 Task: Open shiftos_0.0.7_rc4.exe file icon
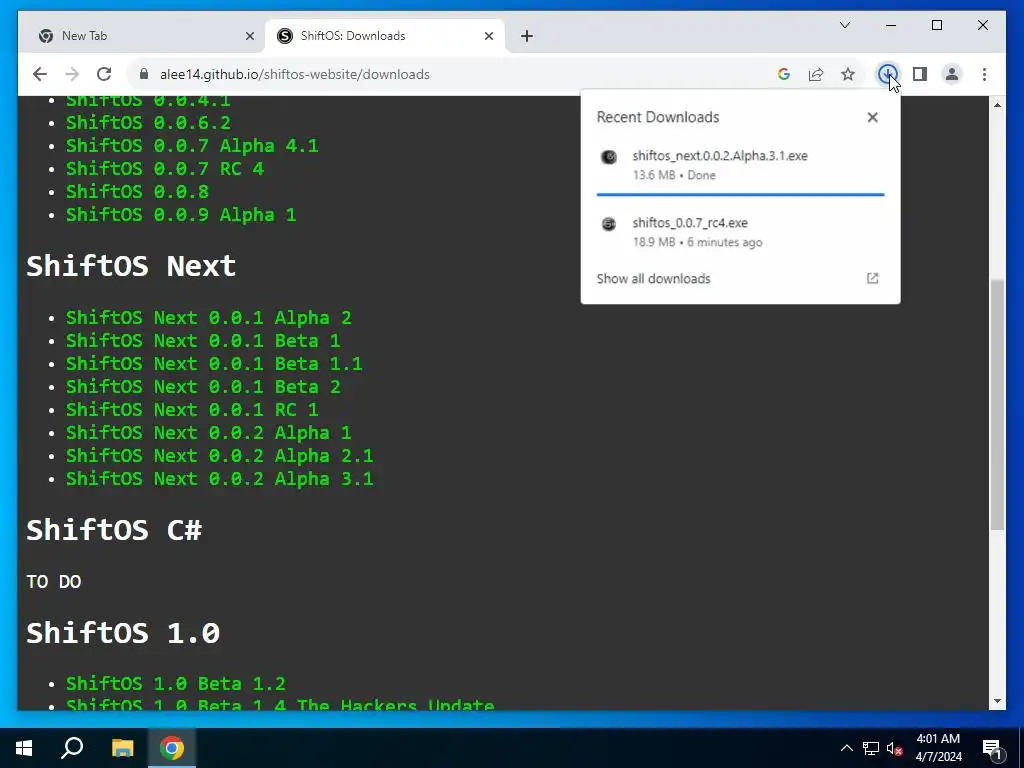tap(609, 224)
